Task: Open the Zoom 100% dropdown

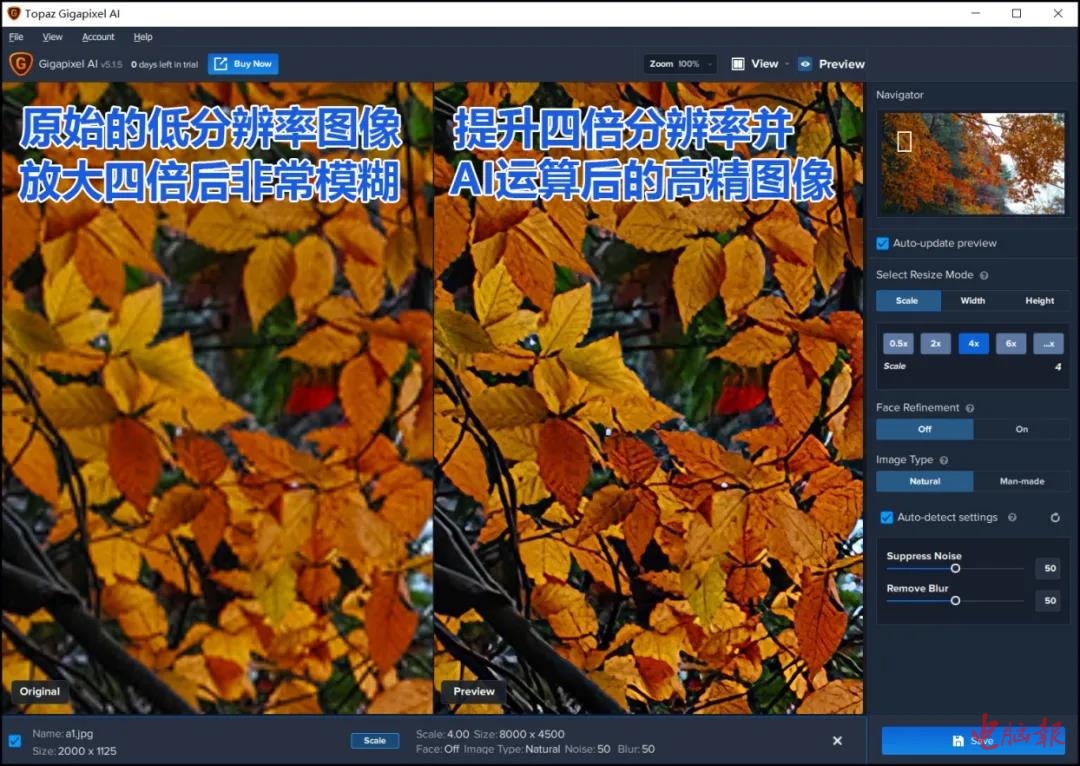Action: (x=681, y=64)
